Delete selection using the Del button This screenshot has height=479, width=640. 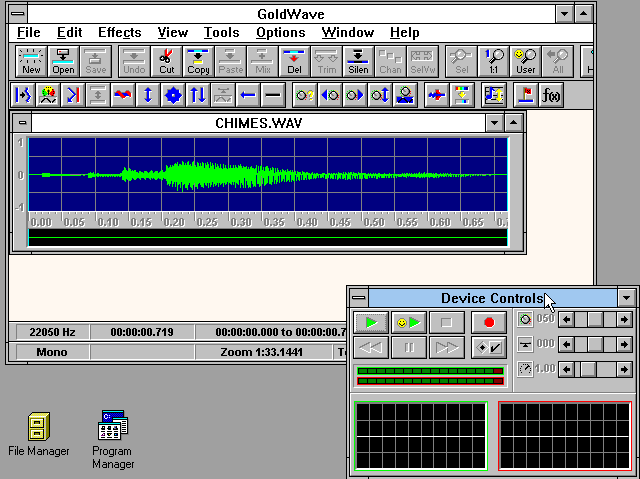click(x=294, y=61)
